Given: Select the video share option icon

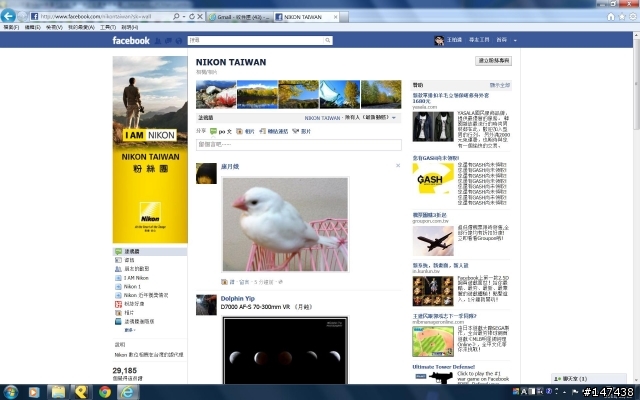Looking at the screenshot, I should pyautogui.click(x=296, y=131).
